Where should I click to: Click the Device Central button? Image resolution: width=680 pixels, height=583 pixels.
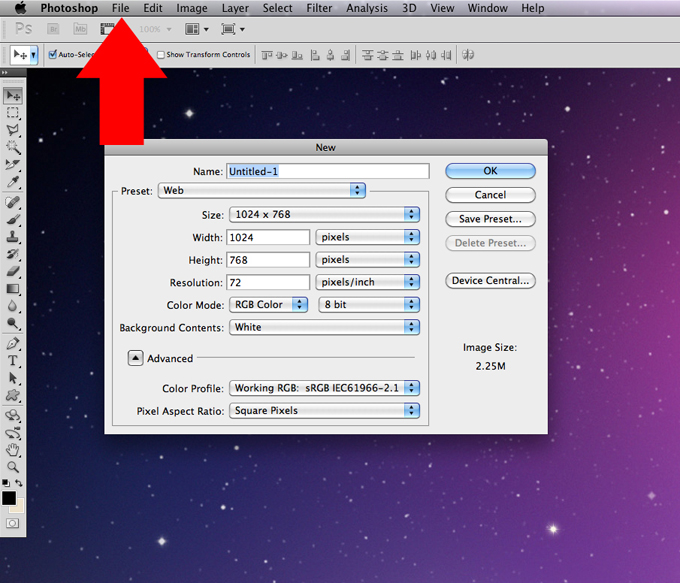pos(490,281)
